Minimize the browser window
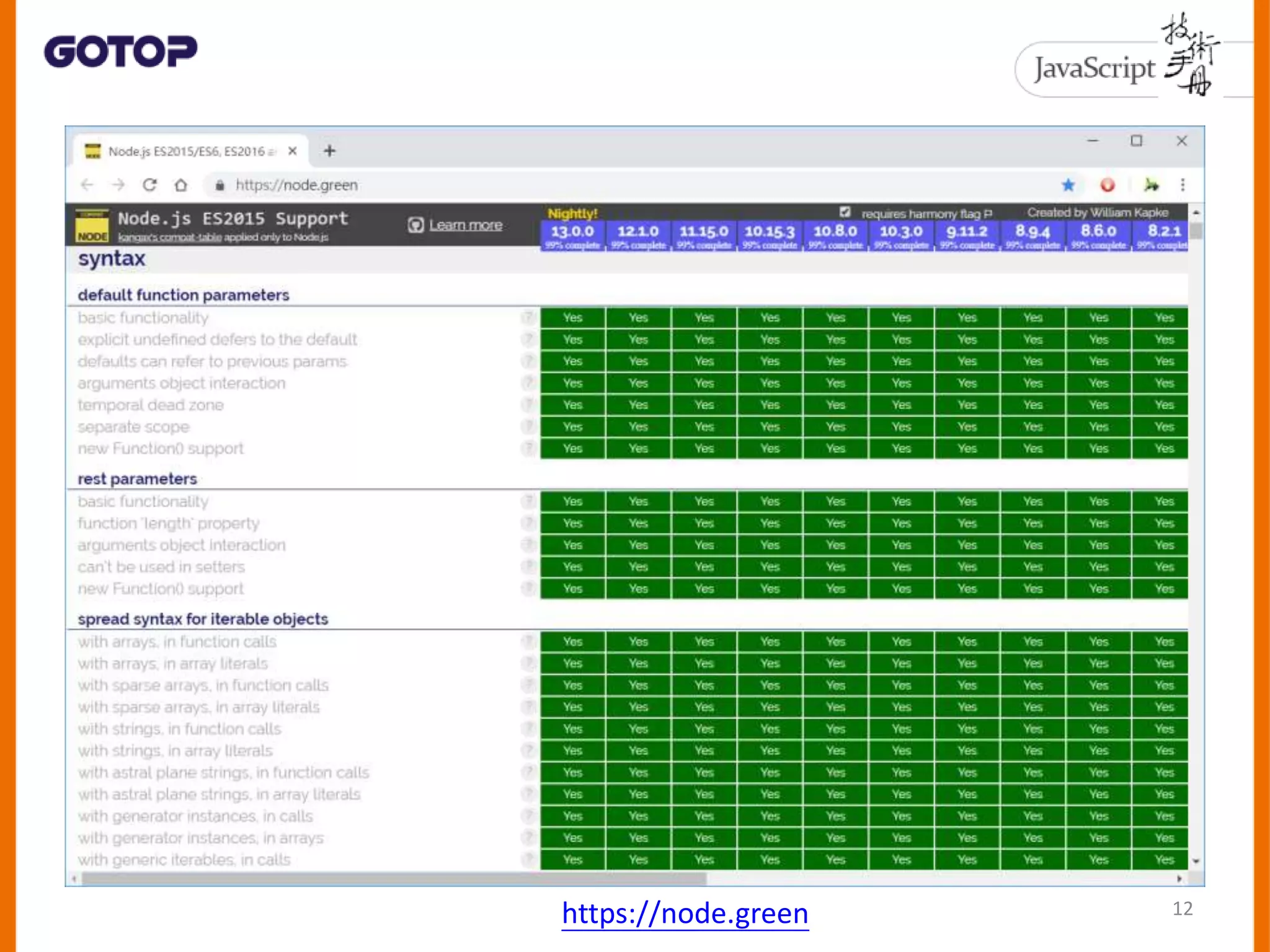Screen dimensions: 1270x952 (1093, 141)
